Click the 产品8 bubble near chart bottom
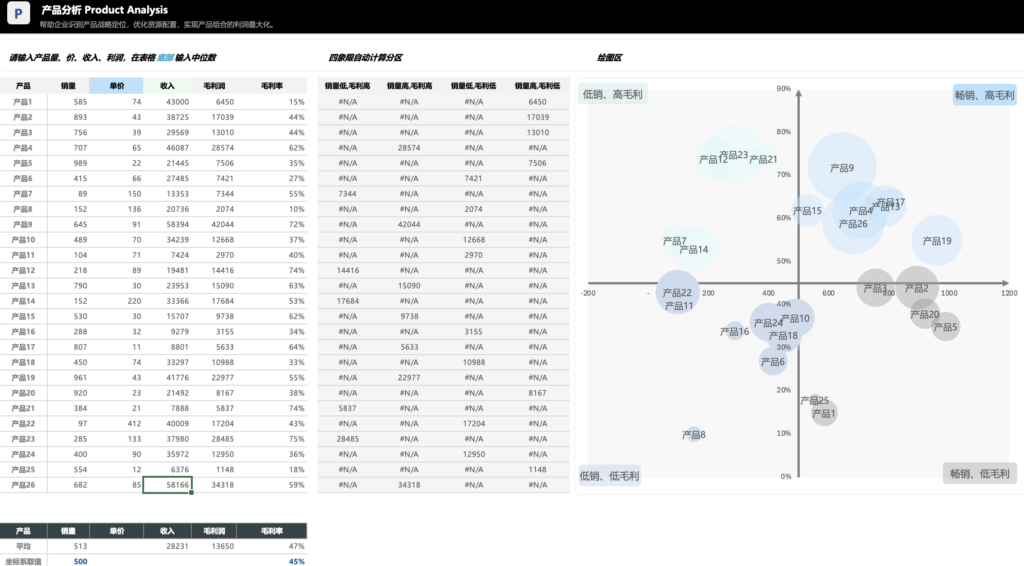Image resolution: width=1024 pixels, height=566 pixels. [694, 435]
